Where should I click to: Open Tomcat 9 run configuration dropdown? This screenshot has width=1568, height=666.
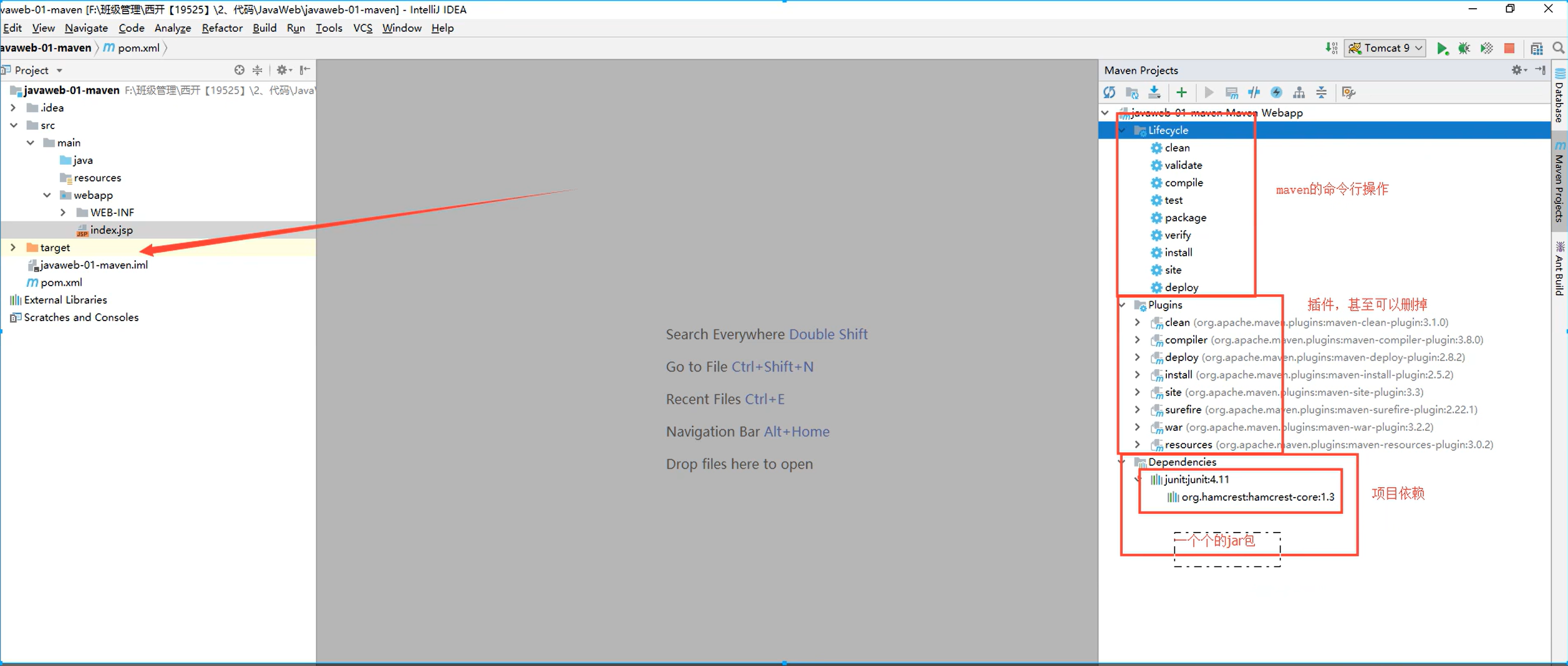point(1385,48)
